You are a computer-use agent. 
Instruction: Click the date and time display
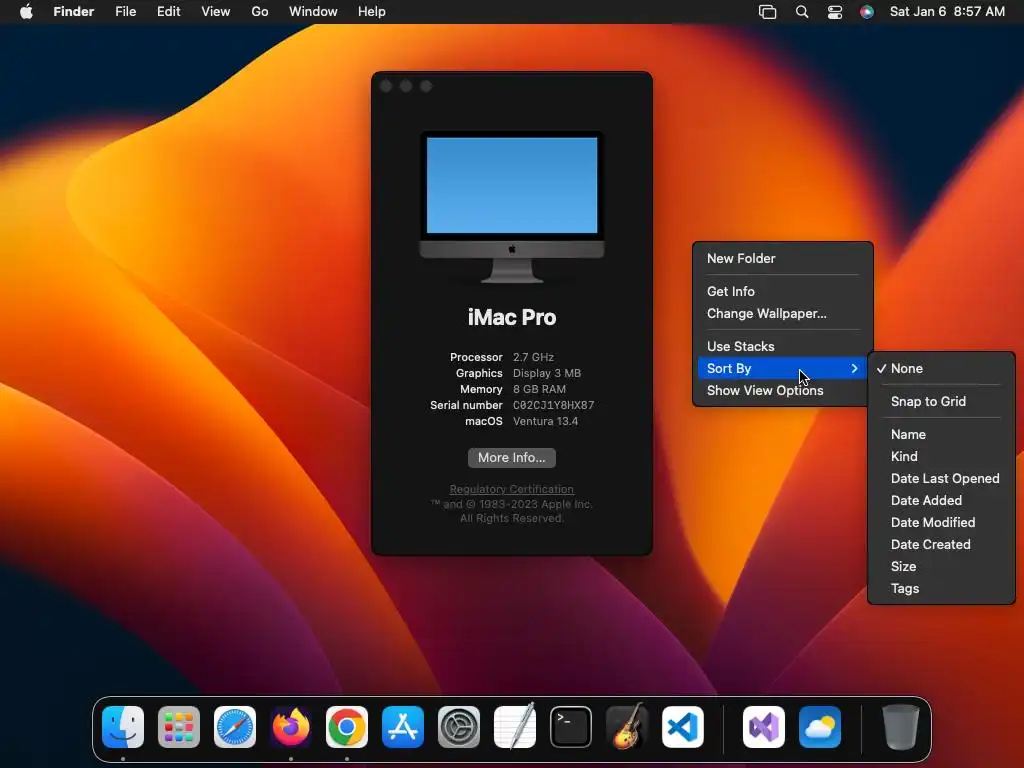pos(947,12)
